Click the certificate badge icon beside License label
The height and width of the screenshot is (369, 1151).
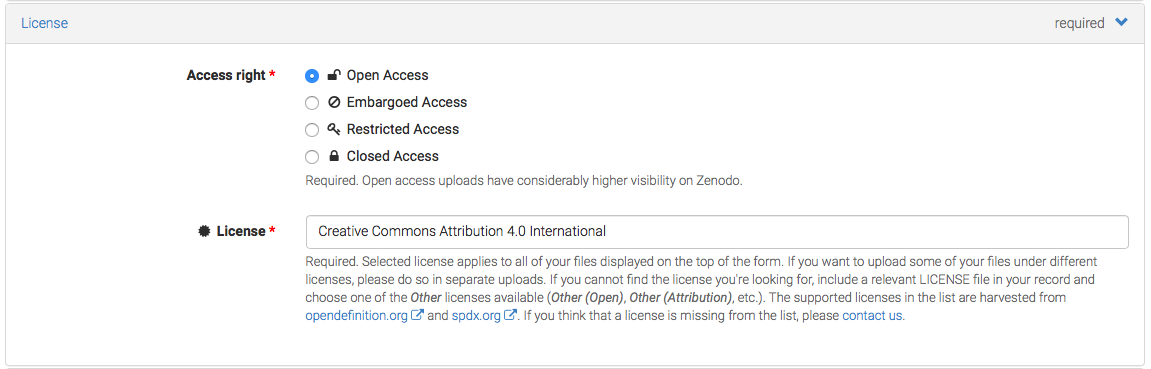click(x=205, y=231)
